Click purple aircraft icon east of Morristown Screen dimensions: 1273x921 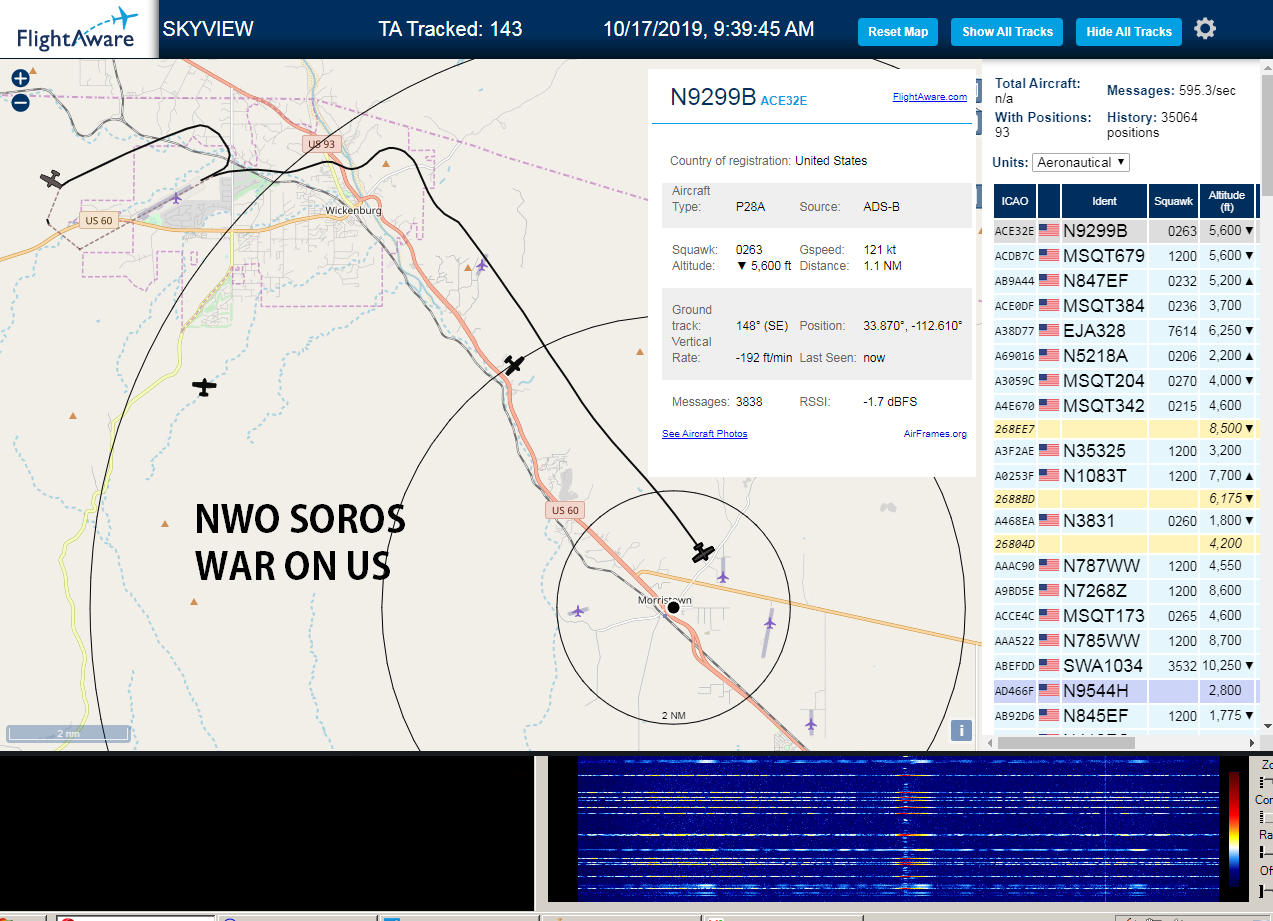tap(769, 623)
